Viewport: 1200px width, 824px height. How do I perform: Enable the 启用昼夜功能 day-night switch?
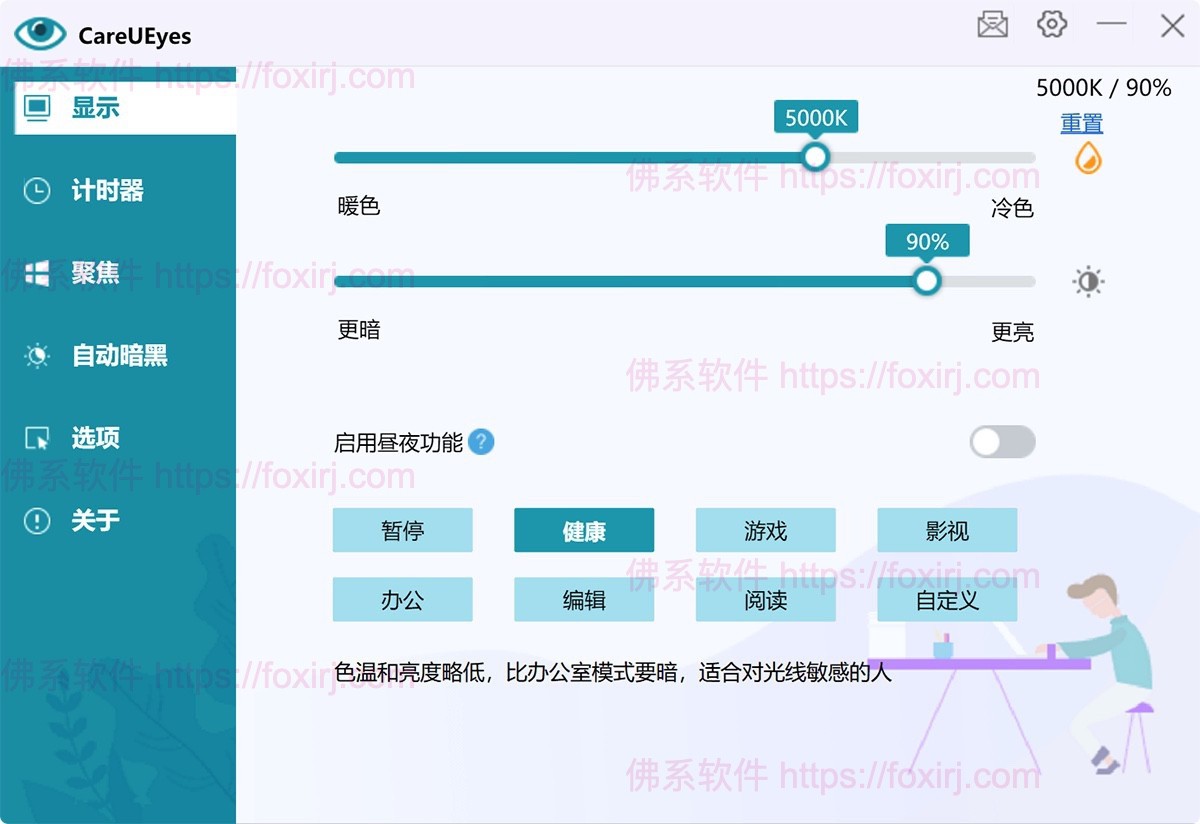point(1001,442)
